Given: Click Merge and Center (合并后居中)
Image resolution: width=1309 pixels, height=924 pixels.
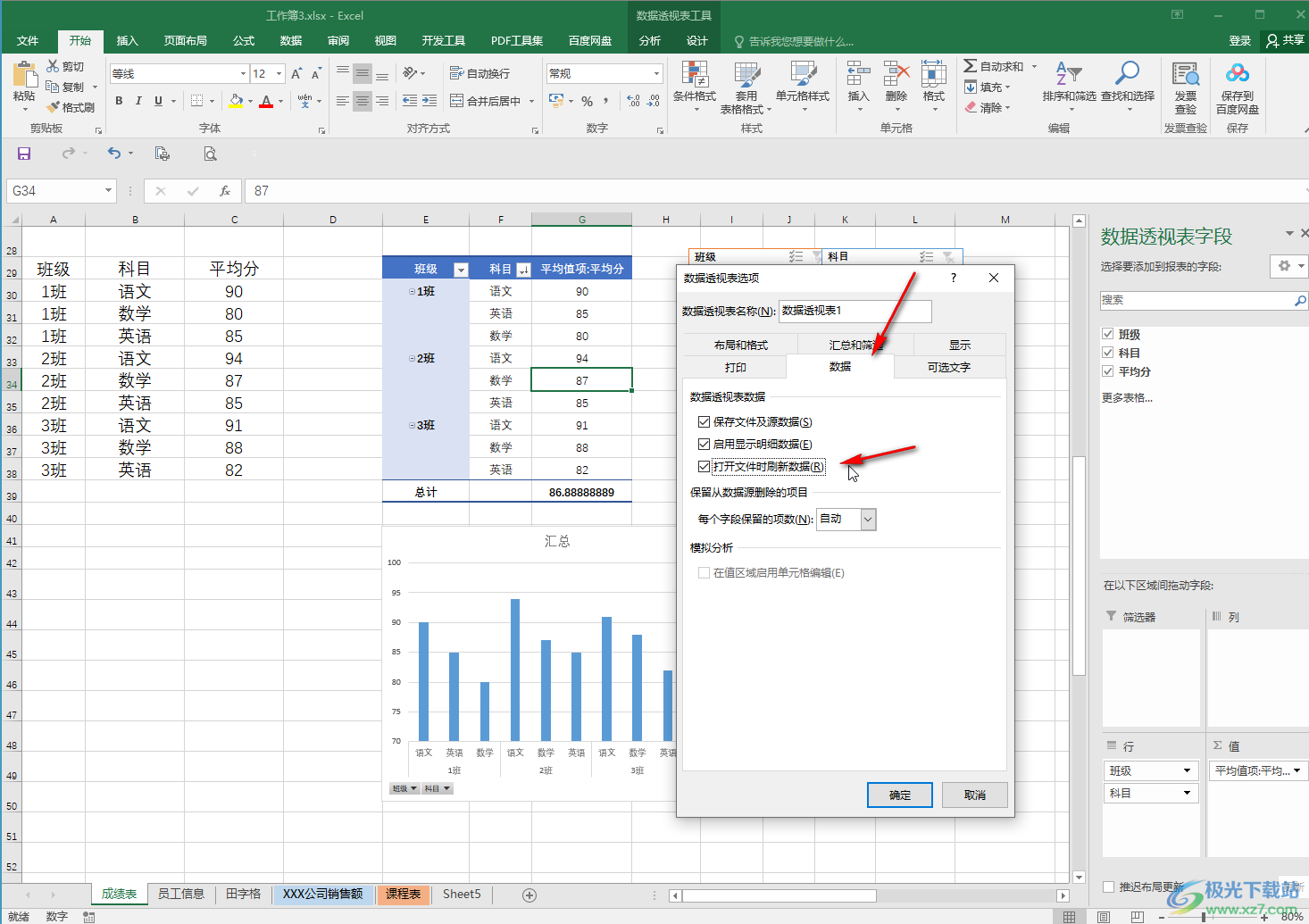Looking at the screenshot, I should (485, 101).
